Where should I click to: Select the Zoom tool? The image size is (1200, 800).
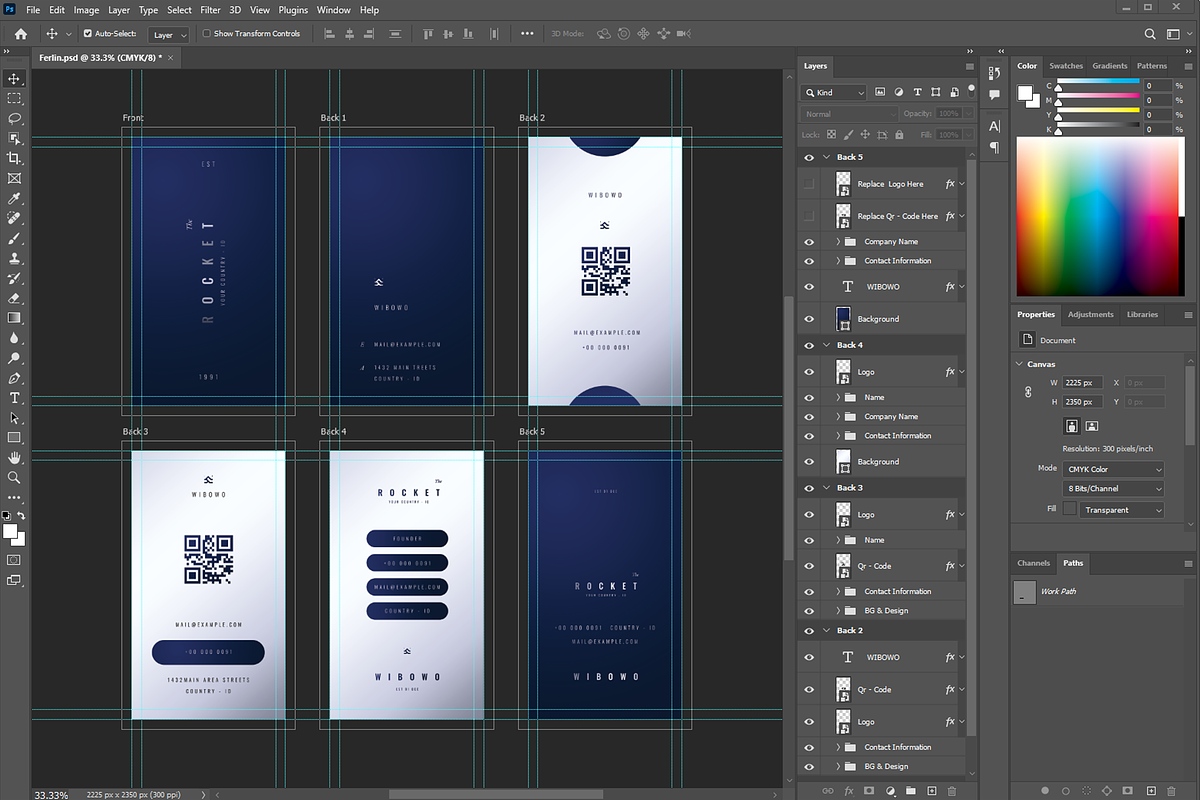[x=14, y=478]
